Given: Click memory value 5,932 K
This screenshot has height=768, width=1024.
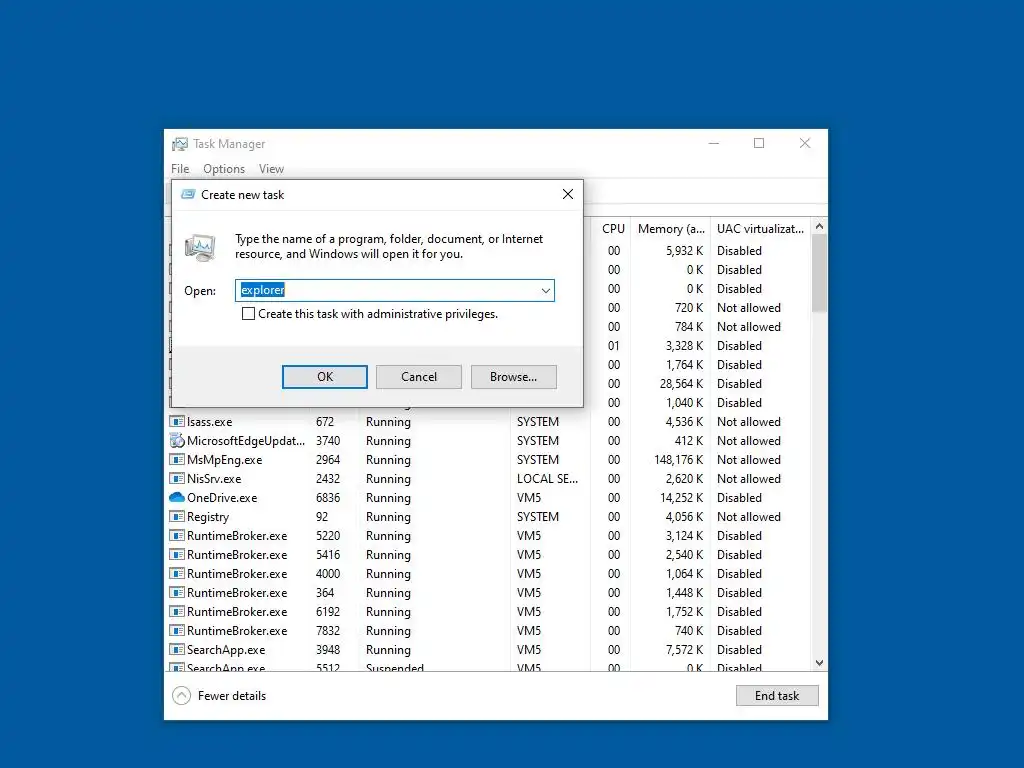Looking at the screenshot, I should click(x=684, y=251).
